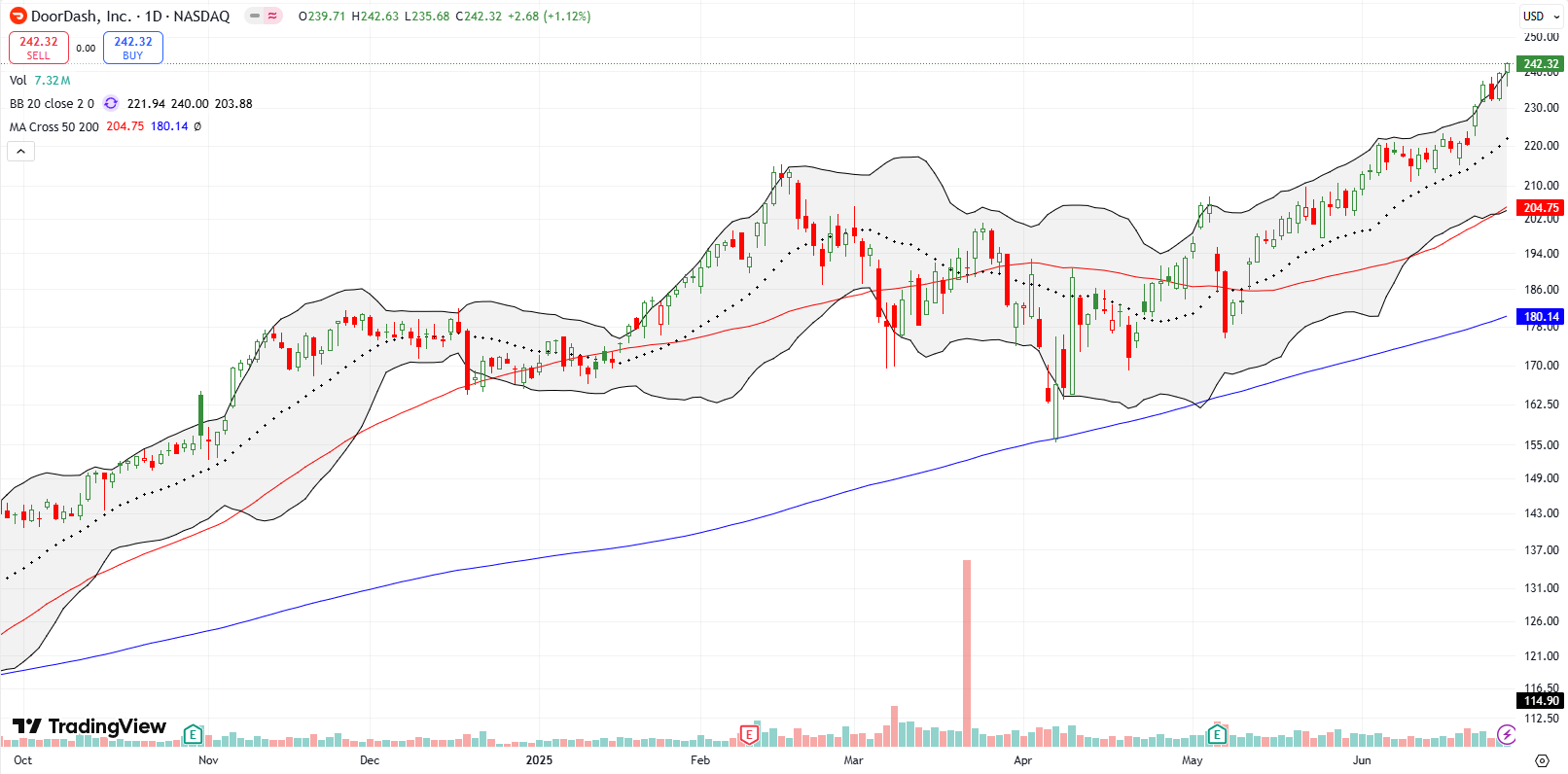Click the 0.00 spread value

click(x=86, y=49)
